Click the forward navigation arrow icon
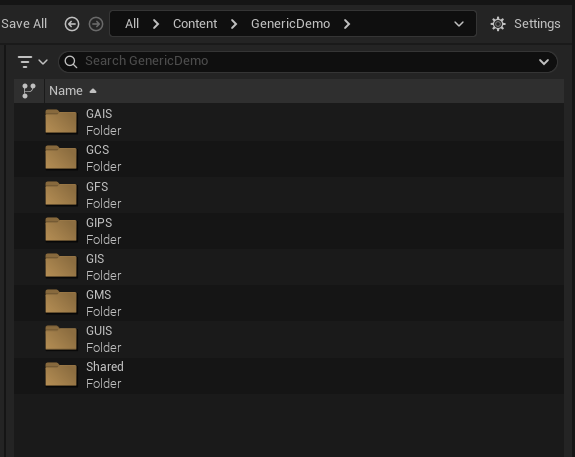Viewport: 575px width, 457px height. pyautogui.click(x=96, y=24)
